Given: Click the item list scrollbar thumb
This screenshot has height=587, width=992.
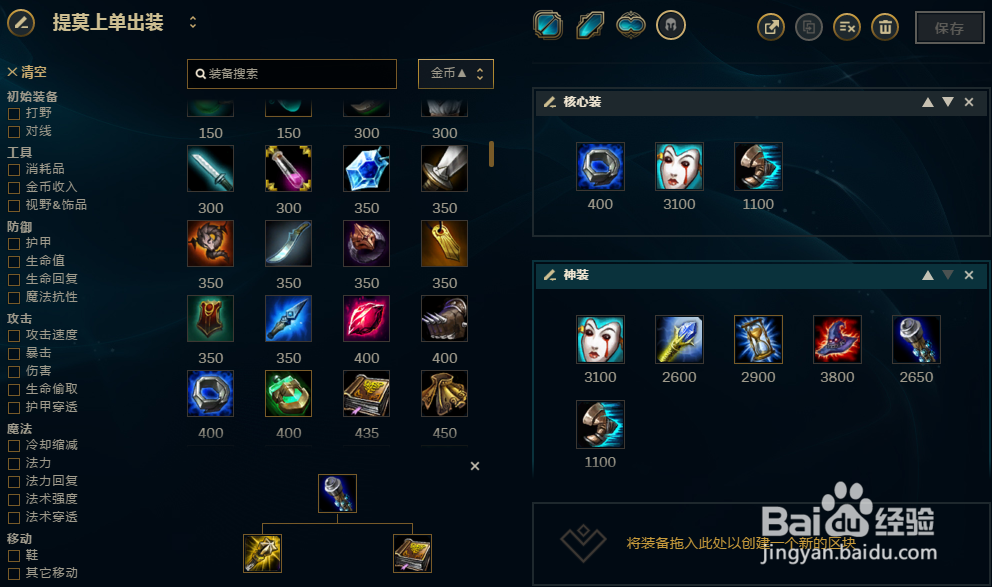Looking at the screenshot, I should coord(491,154).
